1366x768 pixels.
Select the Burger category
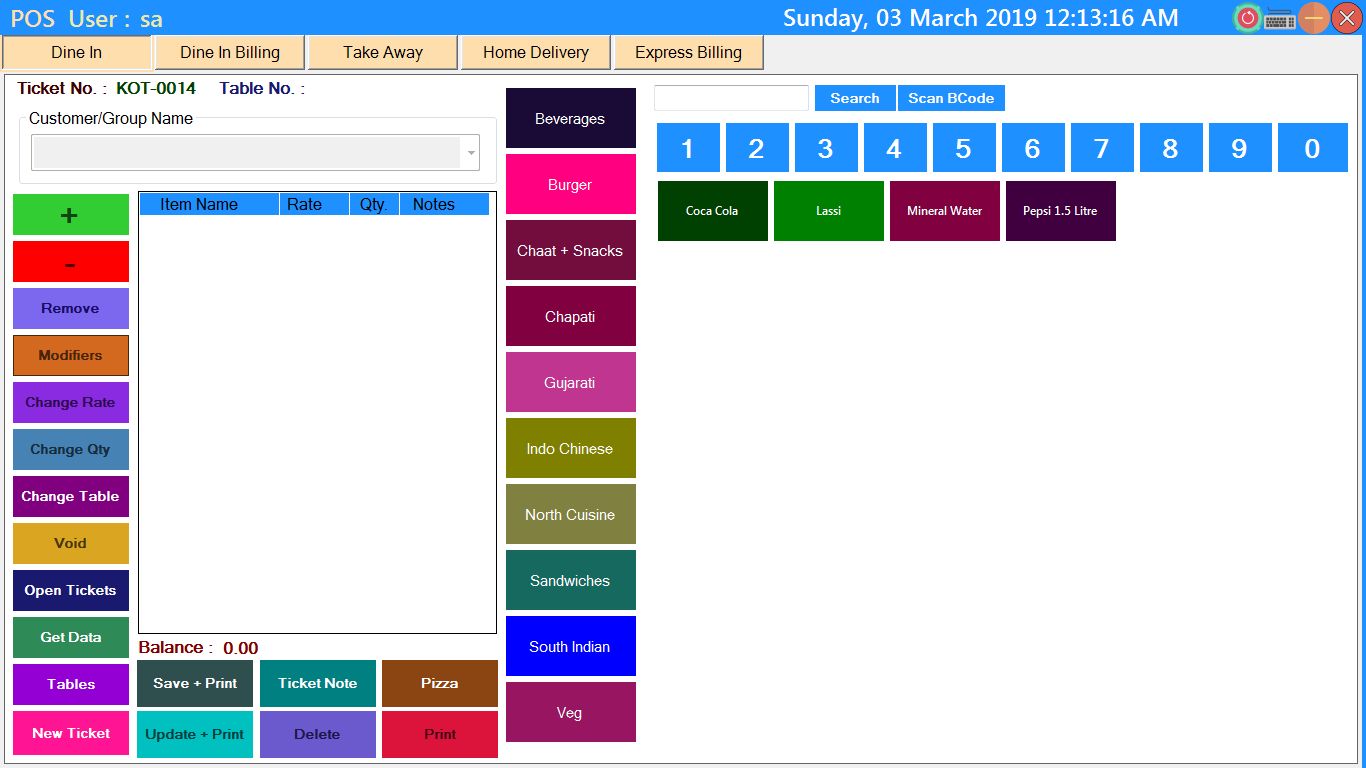570,185
